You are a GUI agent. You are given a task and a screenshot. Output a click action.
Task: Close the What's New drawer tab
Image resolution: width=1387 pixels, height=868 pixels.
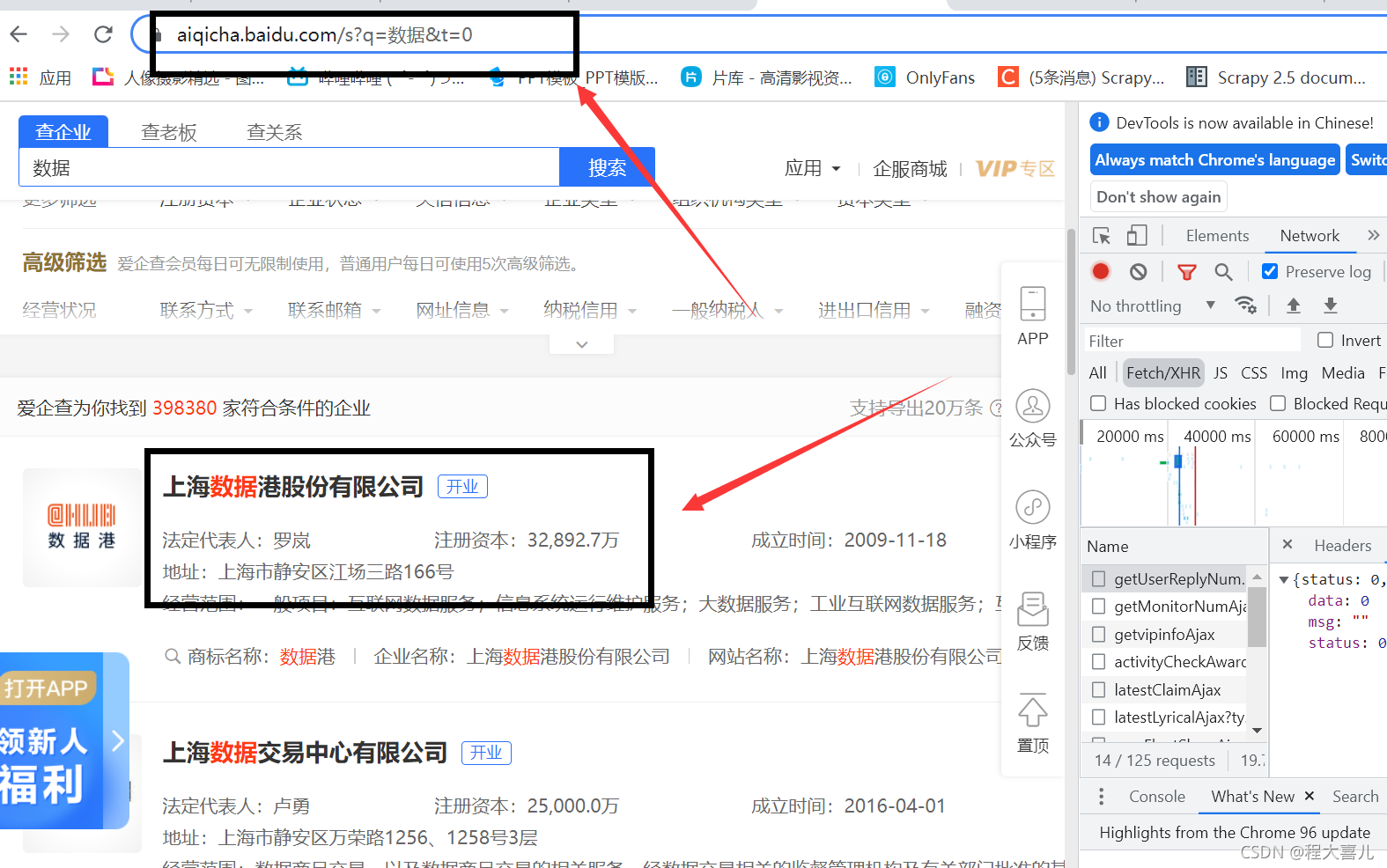(x=1310, y=796)
